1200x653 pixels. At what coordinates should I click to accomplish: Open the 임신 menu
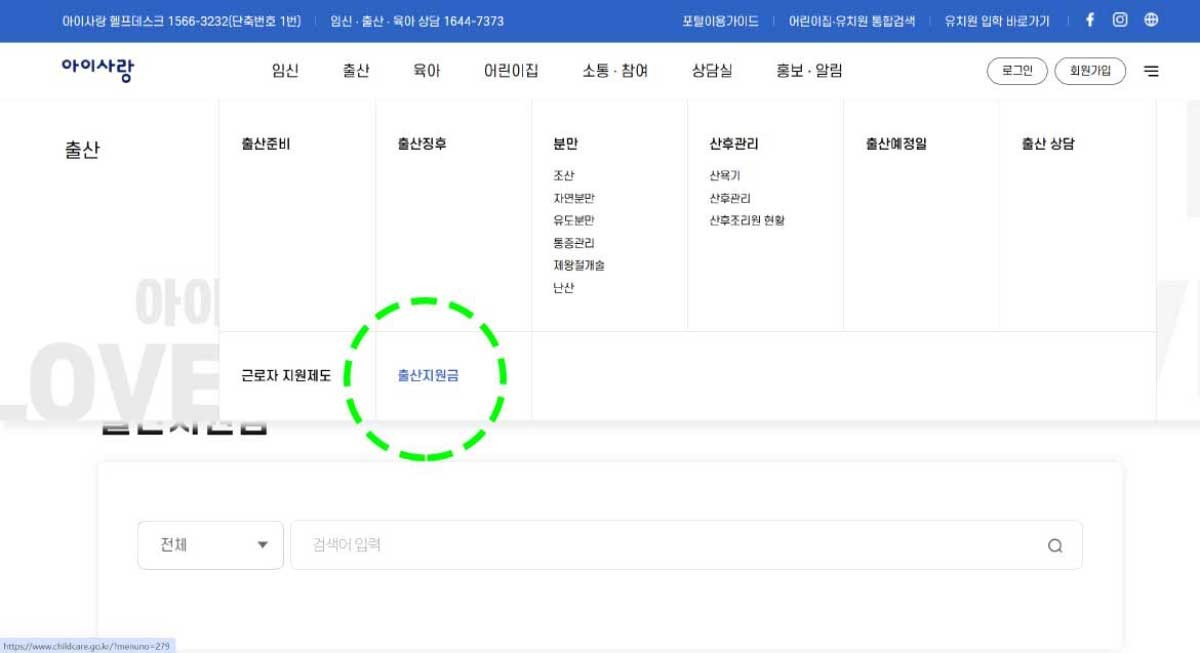284,70
